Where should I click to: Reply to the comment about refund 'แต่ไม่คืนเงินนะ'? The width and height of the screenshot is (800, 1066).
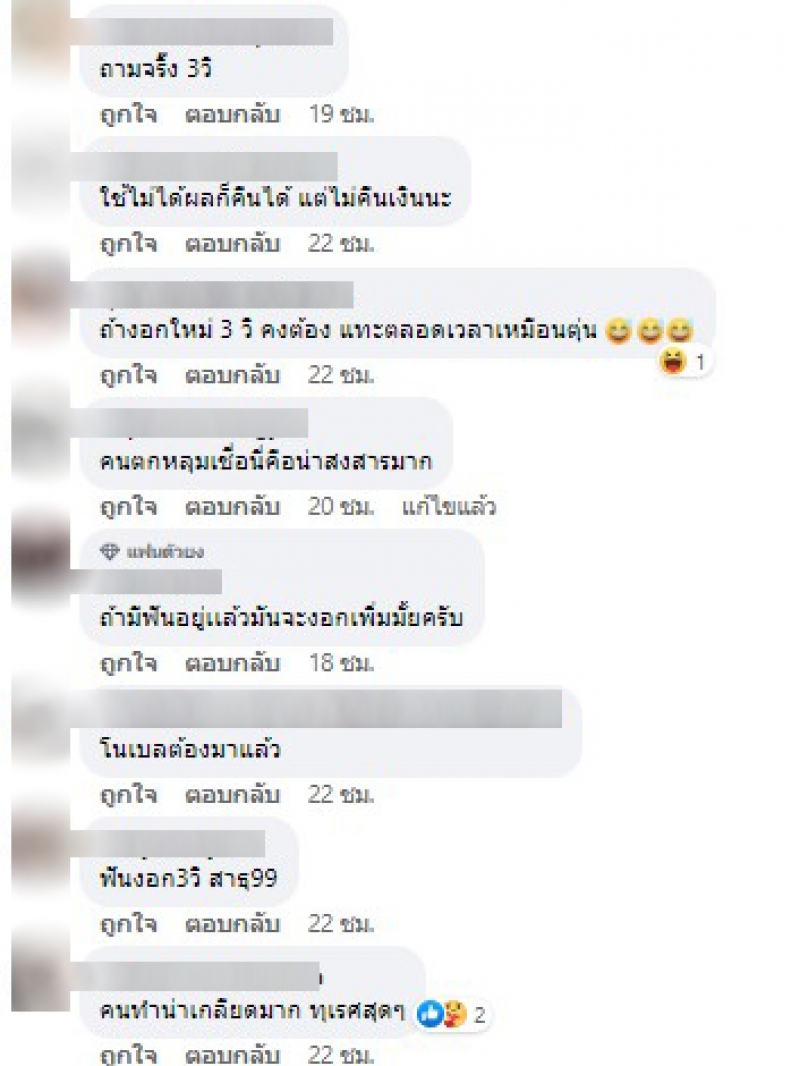click(x=232, y=243)
